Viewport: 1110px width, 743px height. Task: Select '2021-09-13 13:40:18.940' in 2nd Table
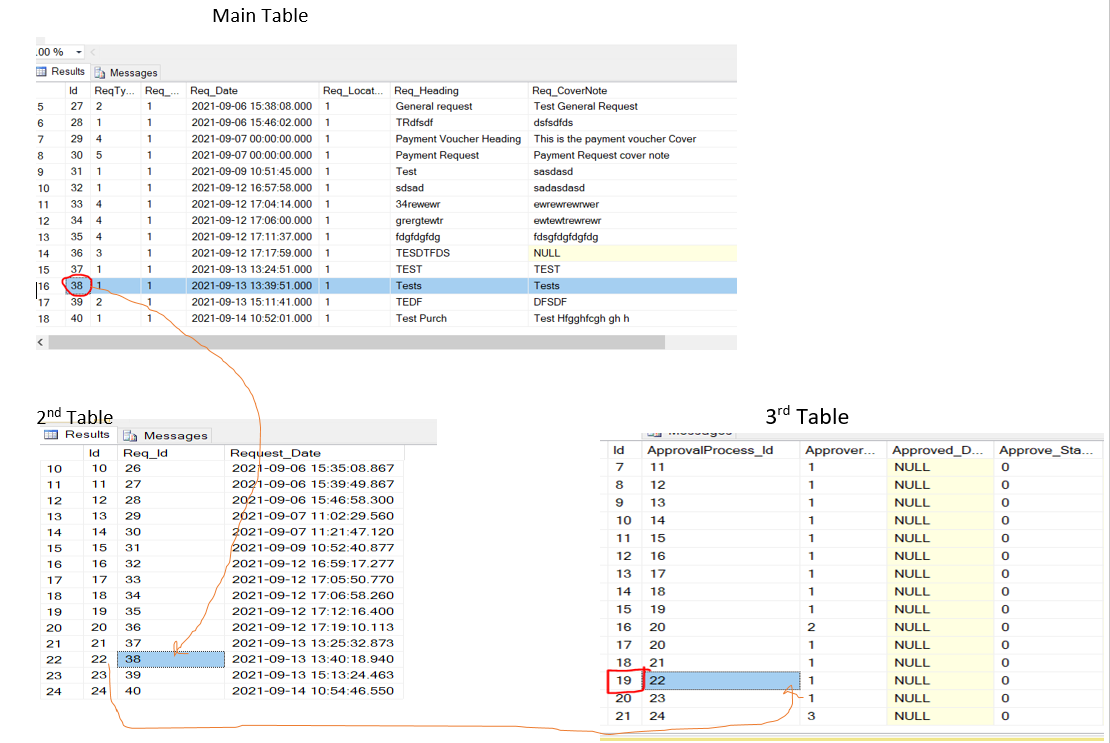[x=314, y=659]
